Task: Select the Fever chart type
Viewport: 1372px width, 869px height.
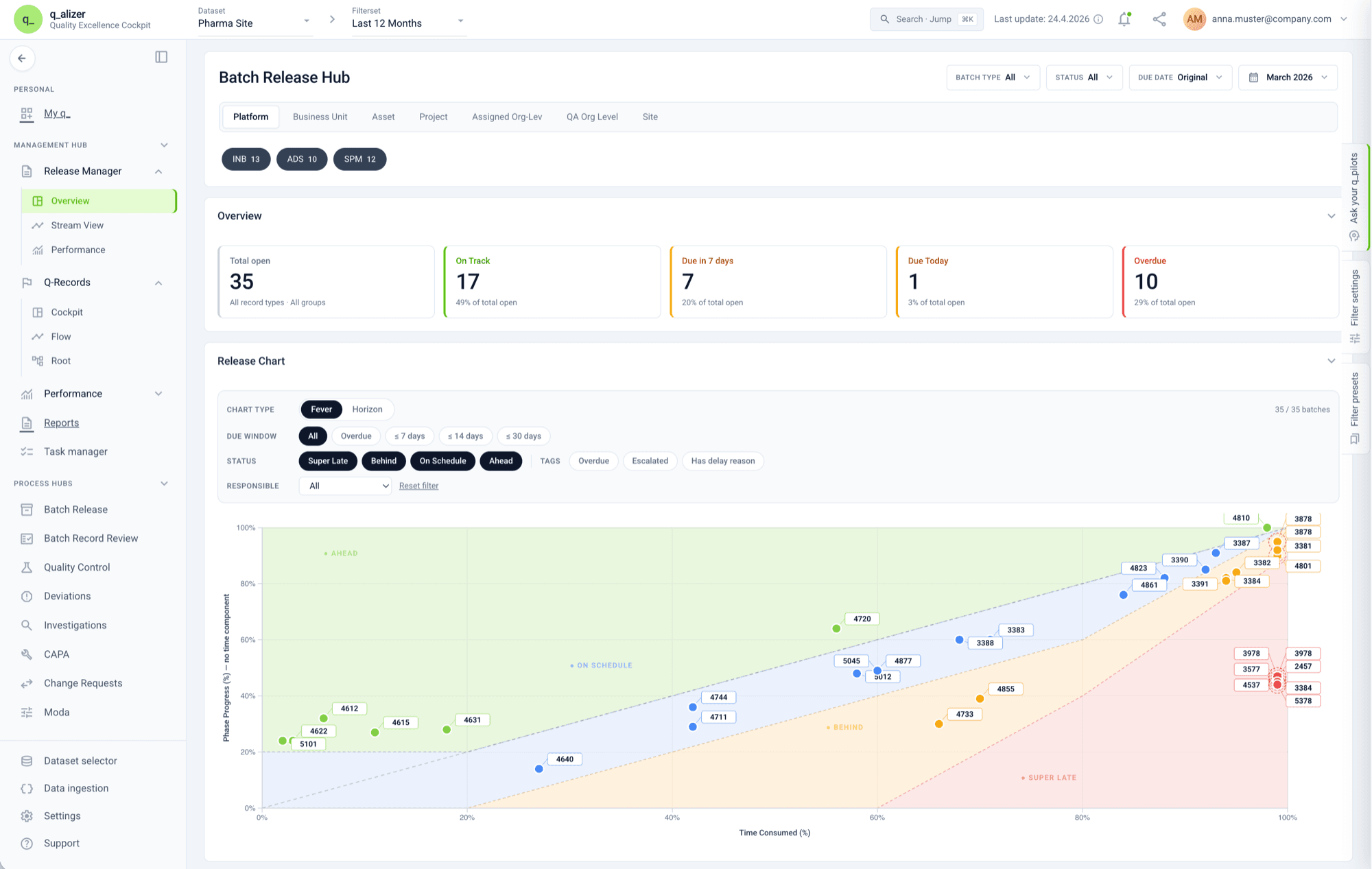Action: tap(321, 409)
